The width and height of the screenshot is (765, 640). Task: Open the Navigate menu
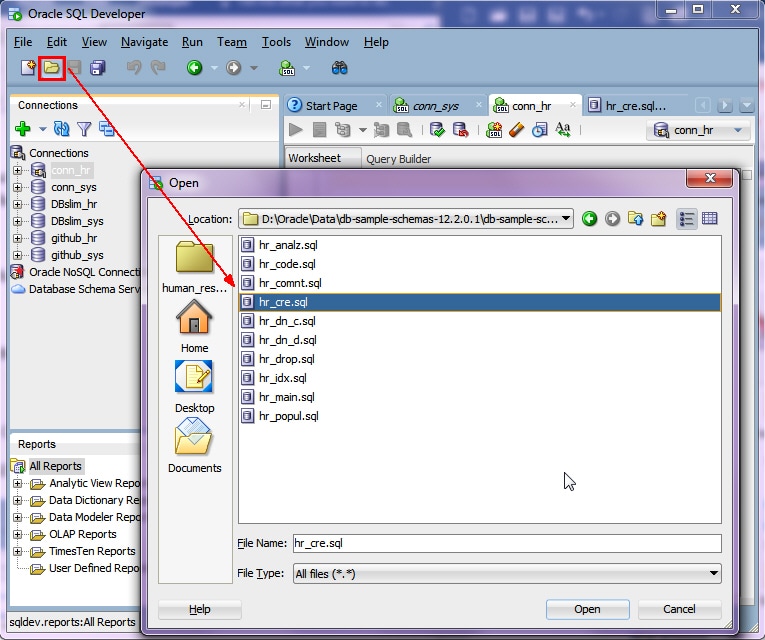coord(144,42)
